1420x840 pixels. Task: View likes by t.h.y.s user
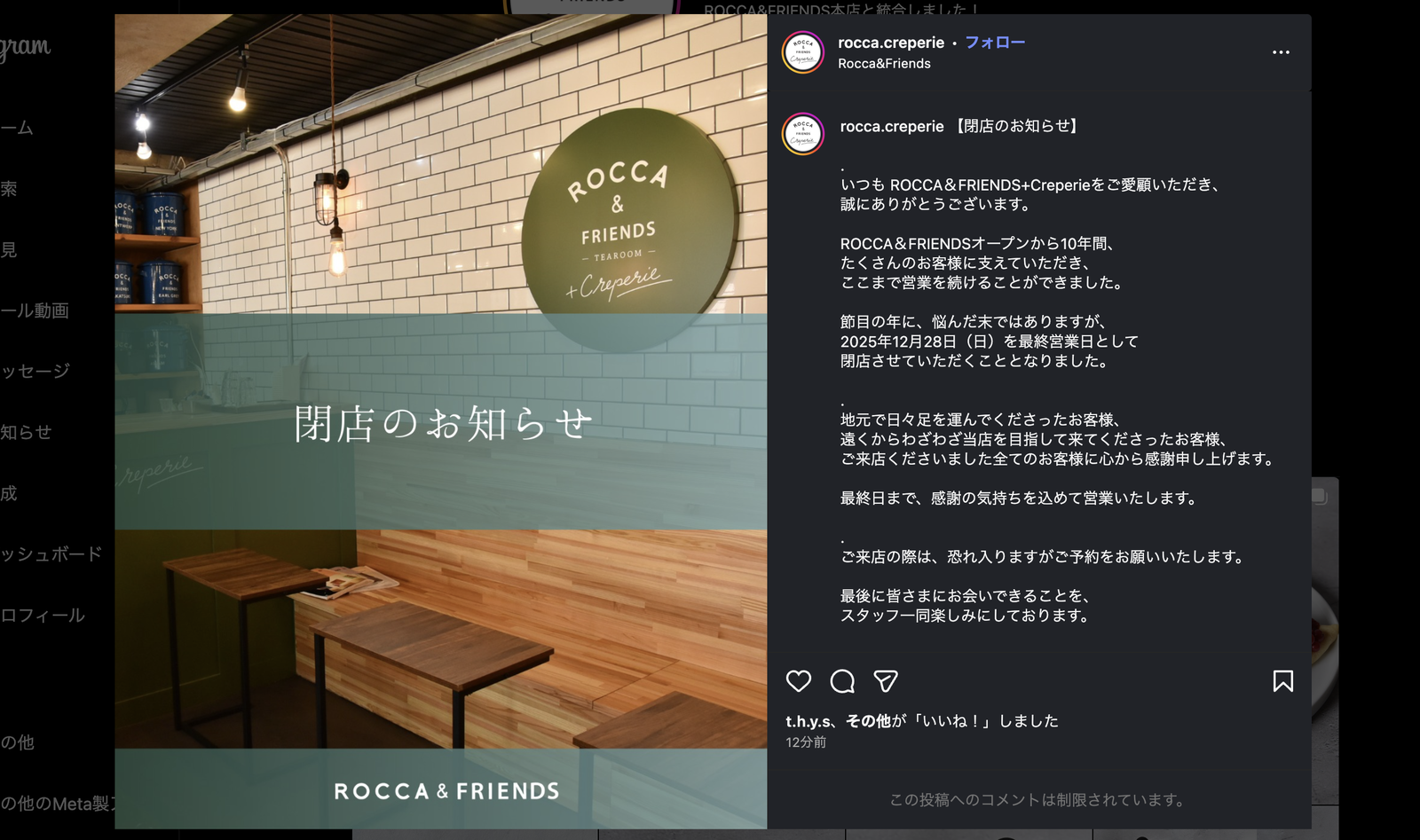click(808, 721)
